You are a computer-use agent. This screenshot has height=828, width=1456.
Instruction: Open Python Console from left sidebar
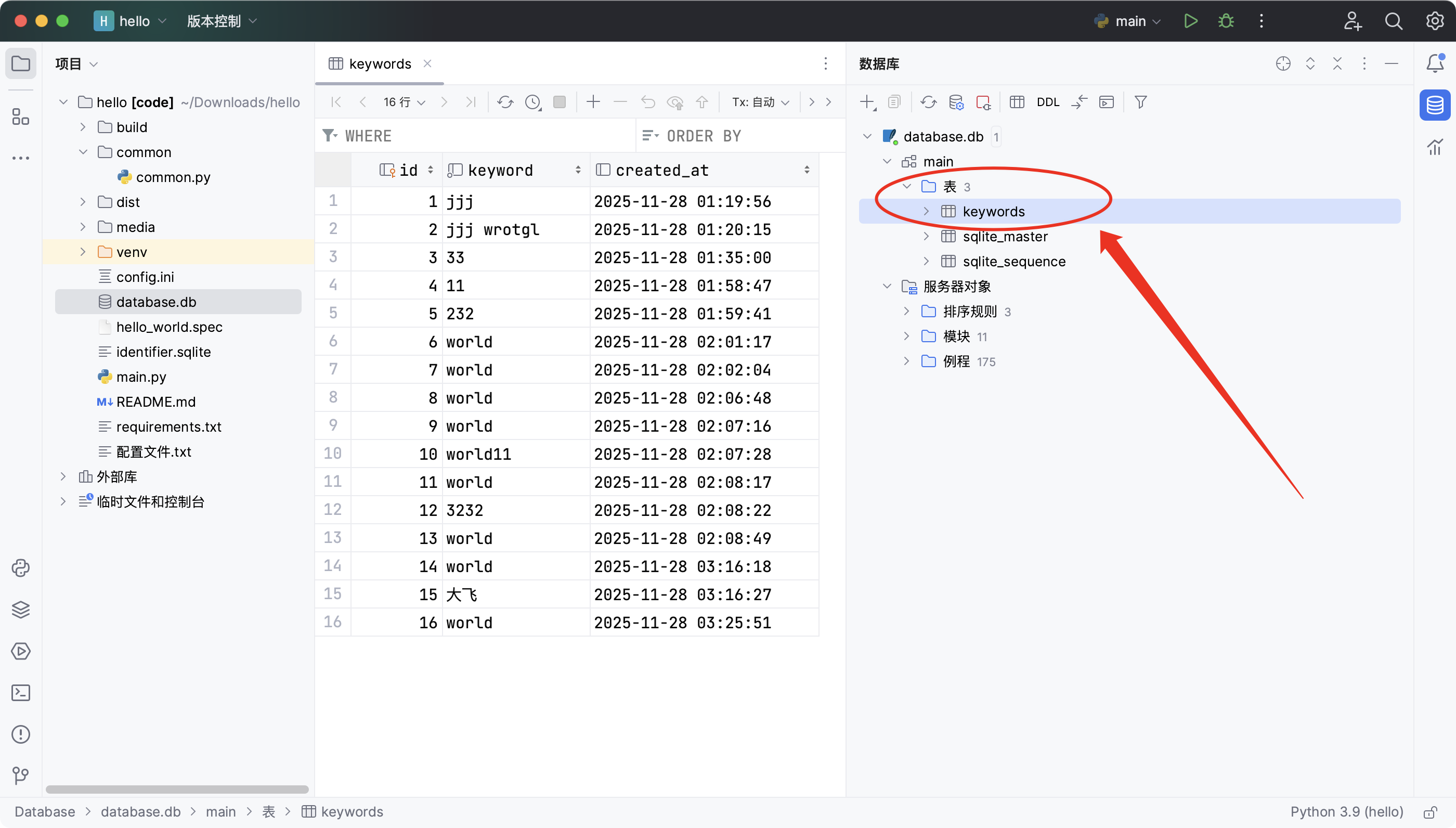coord(21,567)
